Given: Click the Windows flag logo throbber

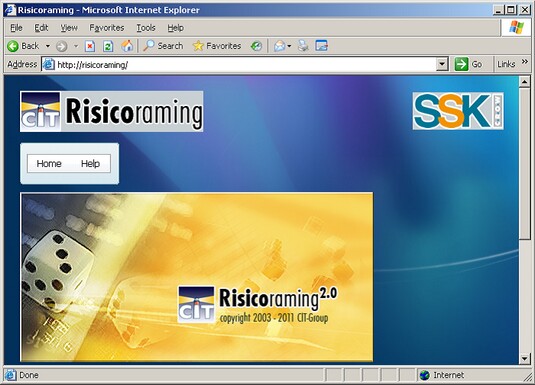Looking at the screenshot, I should point(516,28).
